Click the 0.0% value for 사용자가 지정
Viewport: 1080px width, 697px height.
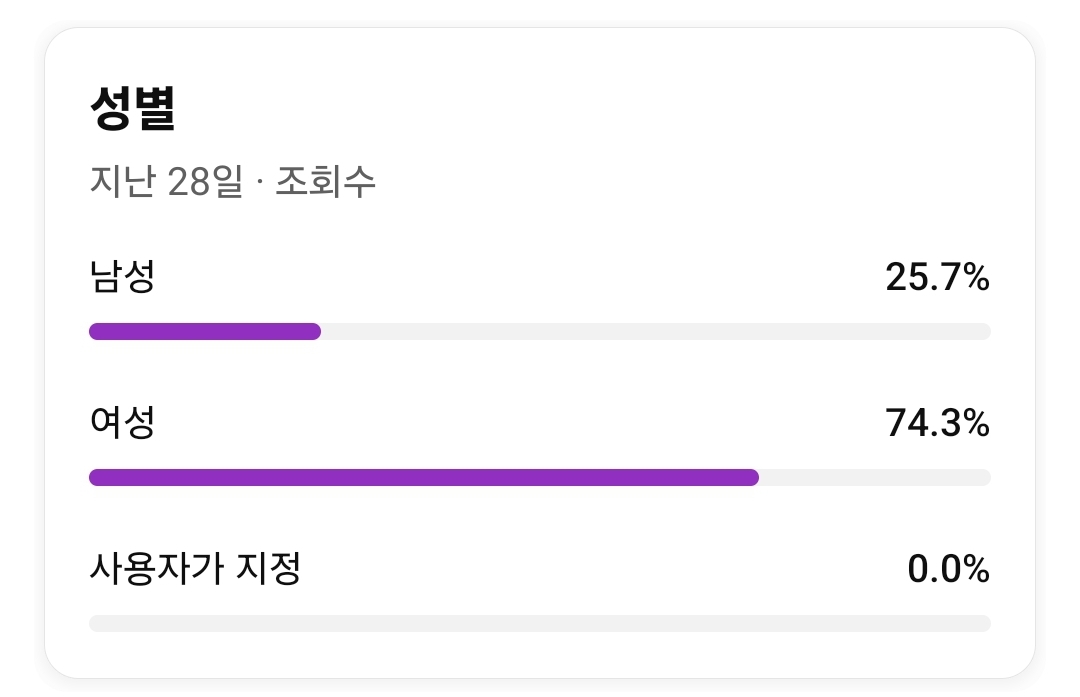pyautogui.click(x=948, y=570)
